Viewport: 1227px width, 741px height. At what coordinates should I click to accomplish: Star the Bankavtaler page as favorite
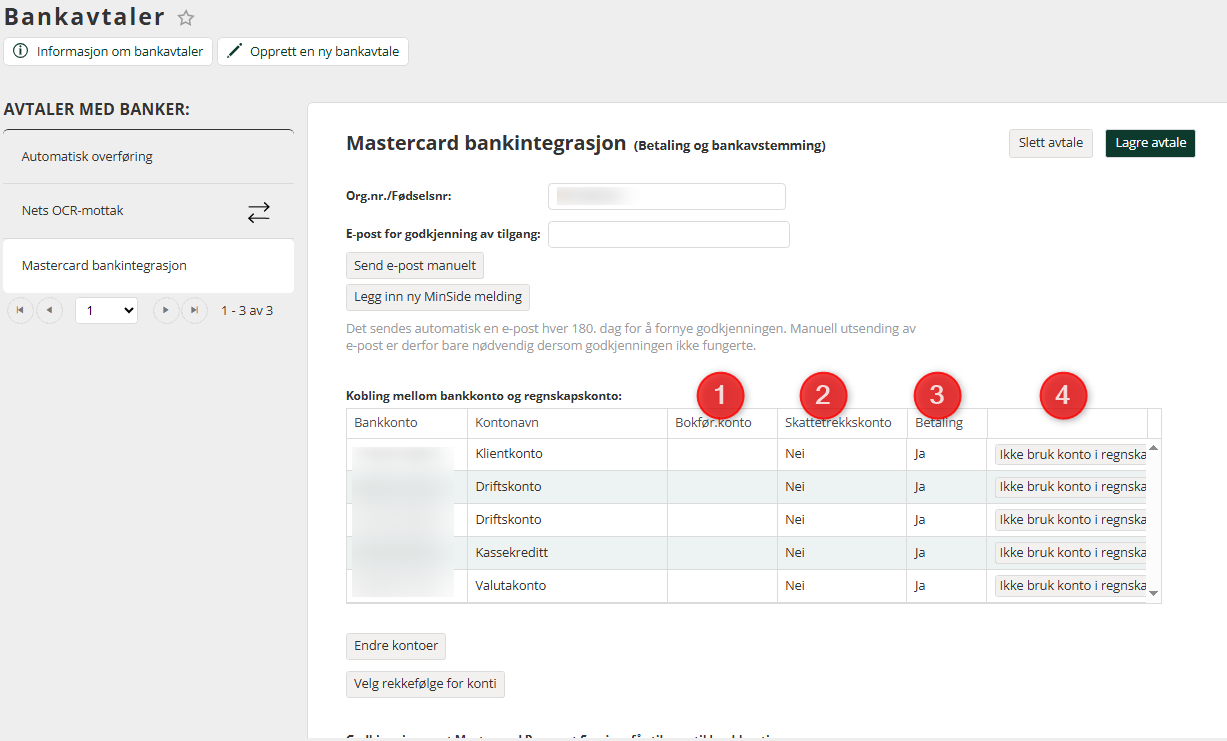186,17
